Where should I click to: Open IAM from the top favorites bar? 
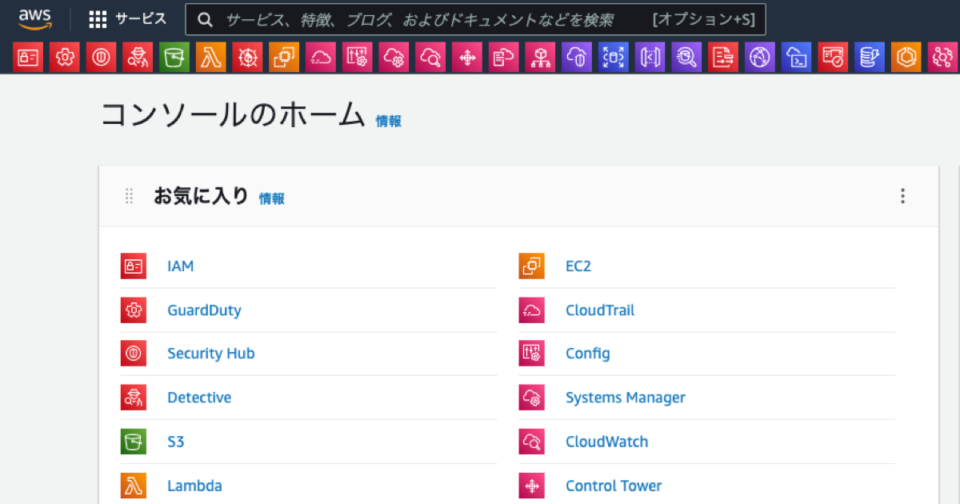coord(28,58)
